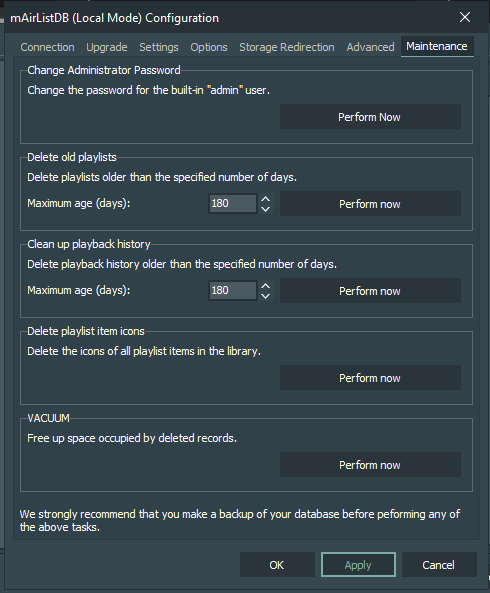490x593 pixels.
Task: Select the Settings tab
Action: 159,47
